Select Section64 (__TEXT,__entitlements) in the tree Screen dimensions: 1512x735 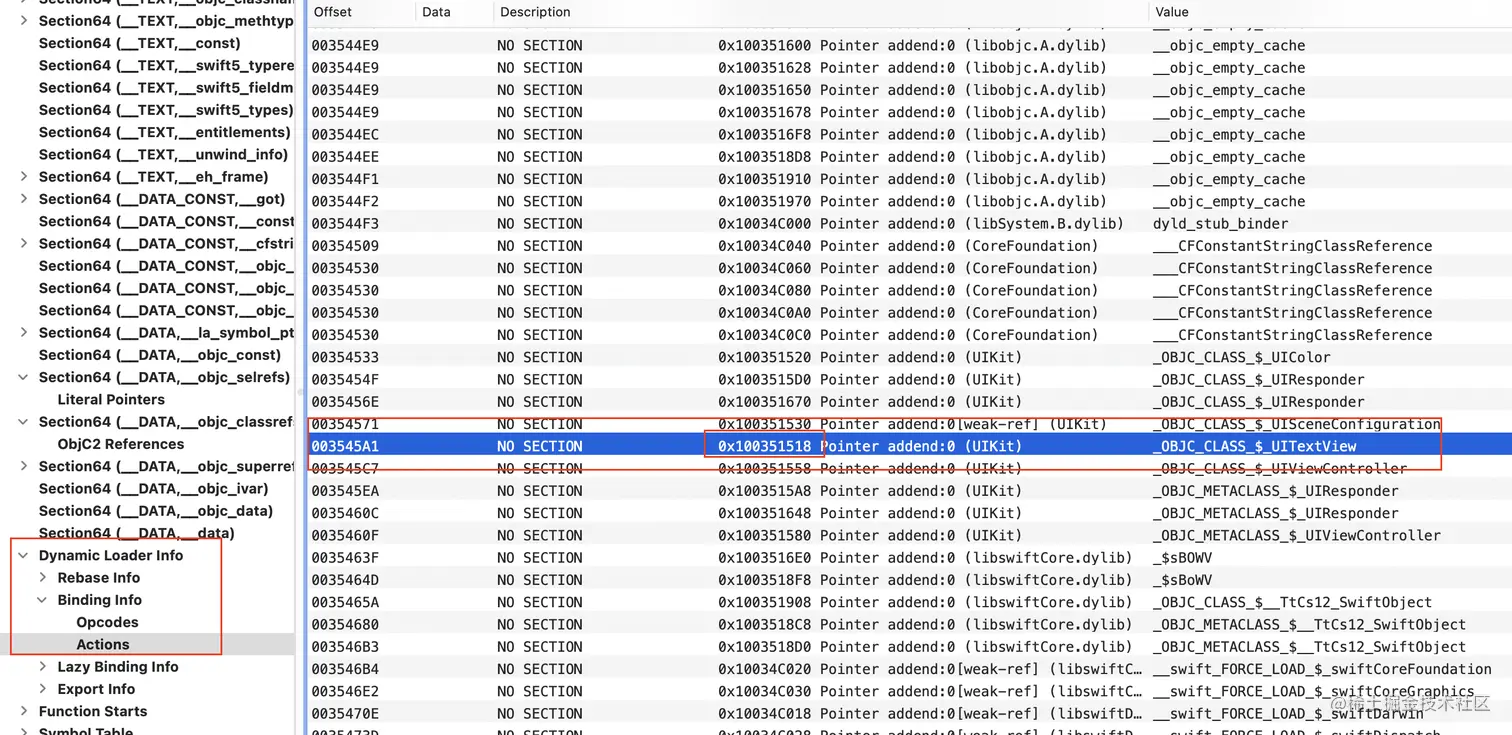click(x=164, y=132)
